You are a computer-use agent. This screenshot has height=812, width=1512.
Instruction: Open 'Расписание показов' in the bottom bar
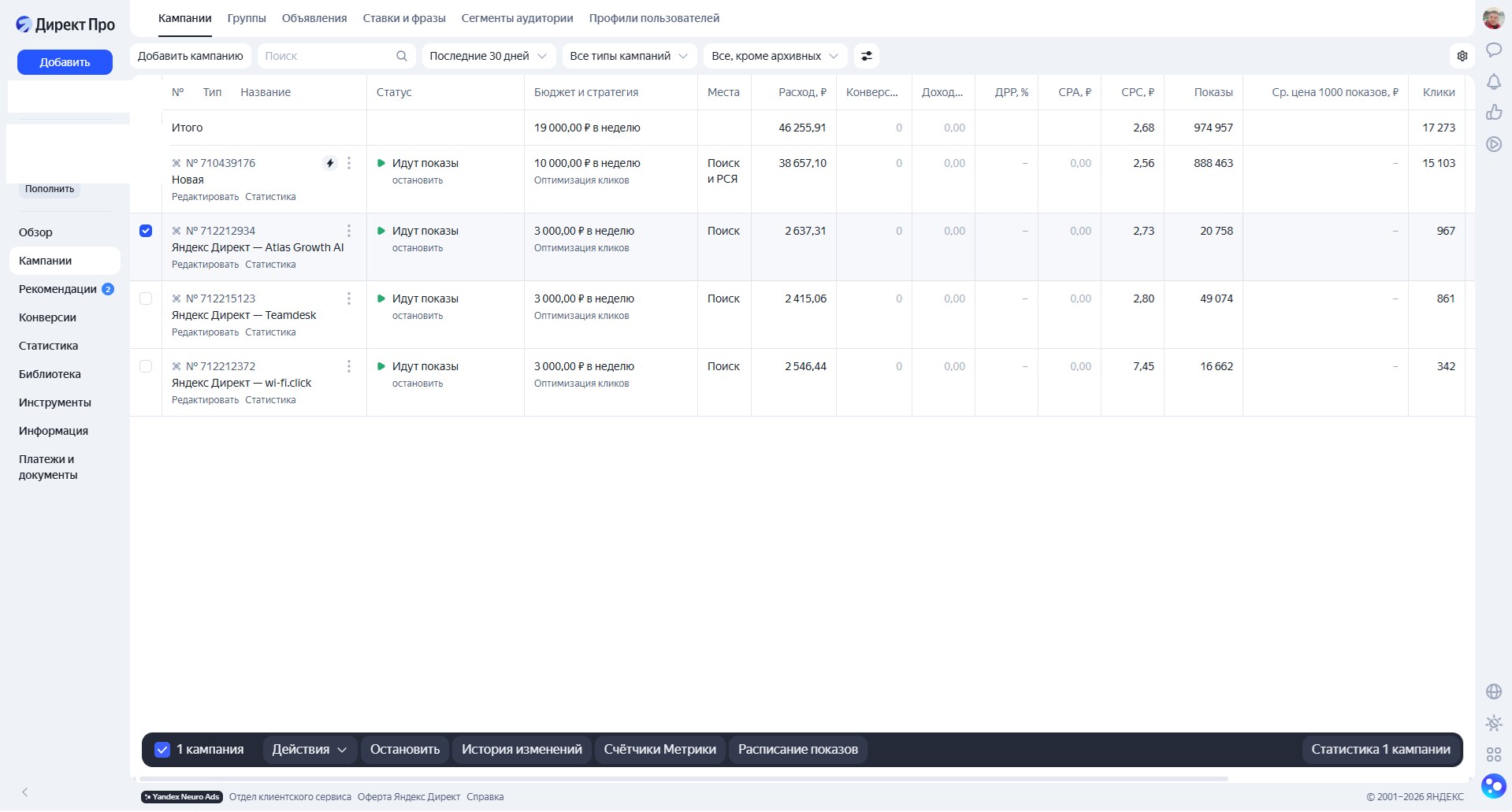pos(798,750)
